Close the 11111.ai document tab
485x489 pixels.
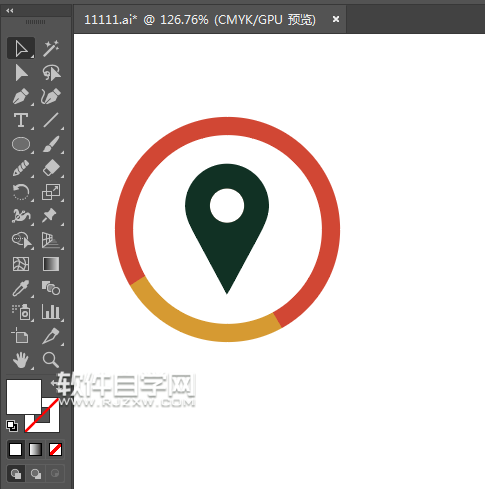tap(336, 19)
